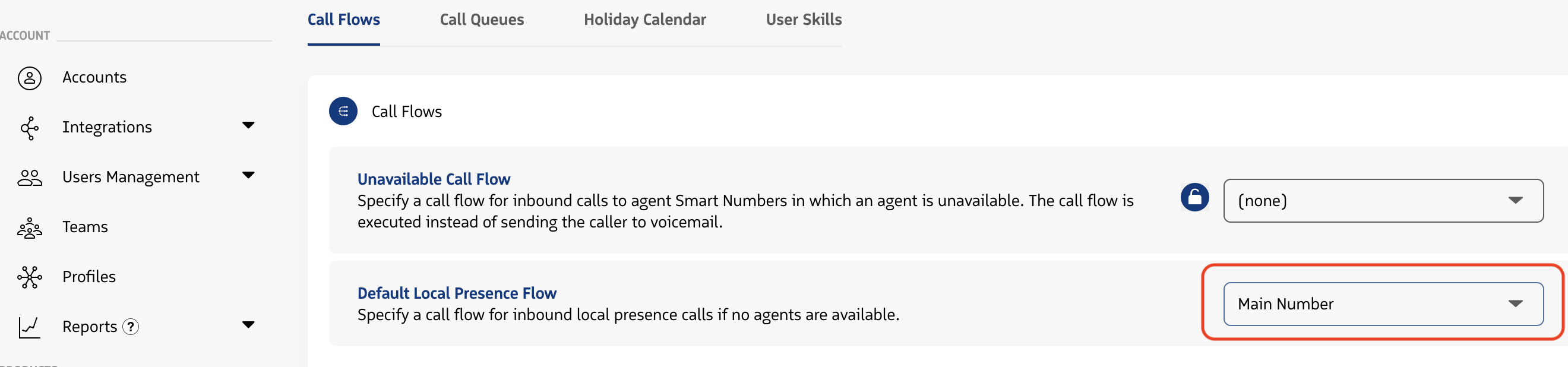The height and width of the screenshot is (367, 1568).
Task: Click the Accounts person icon
Action: pyautogui.click(x=29, y=78)
